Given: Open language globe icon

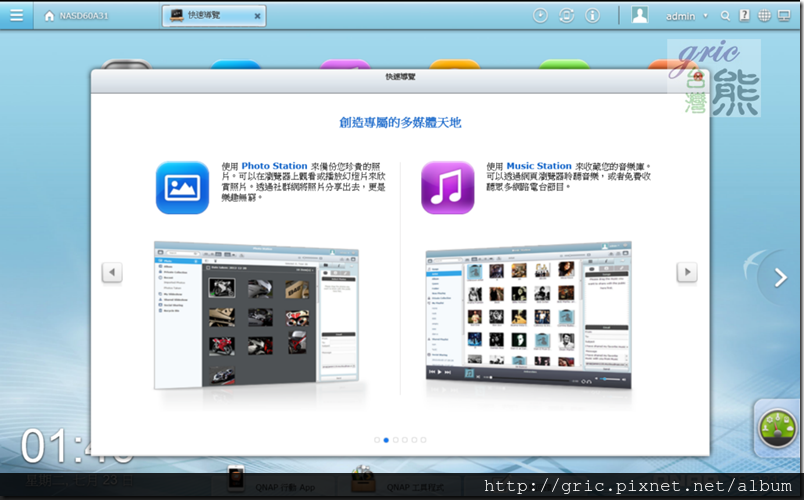Looking at the screenshot, I should coord(764,16).
